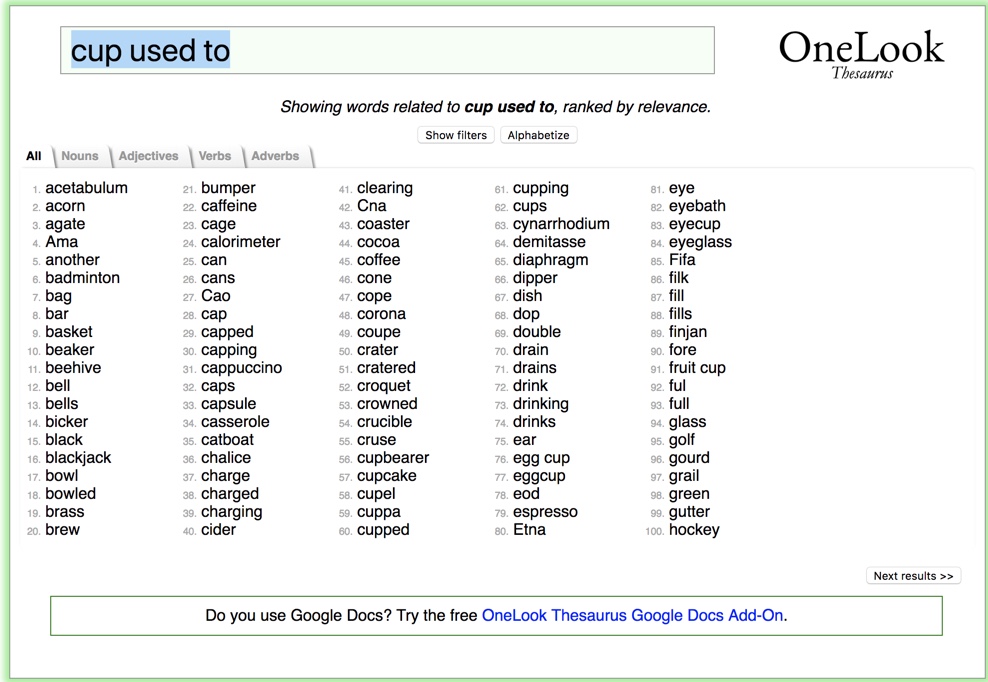
Task: Open the result 'cuppa'
Action: pyautogui.click(x=379, y=512)
